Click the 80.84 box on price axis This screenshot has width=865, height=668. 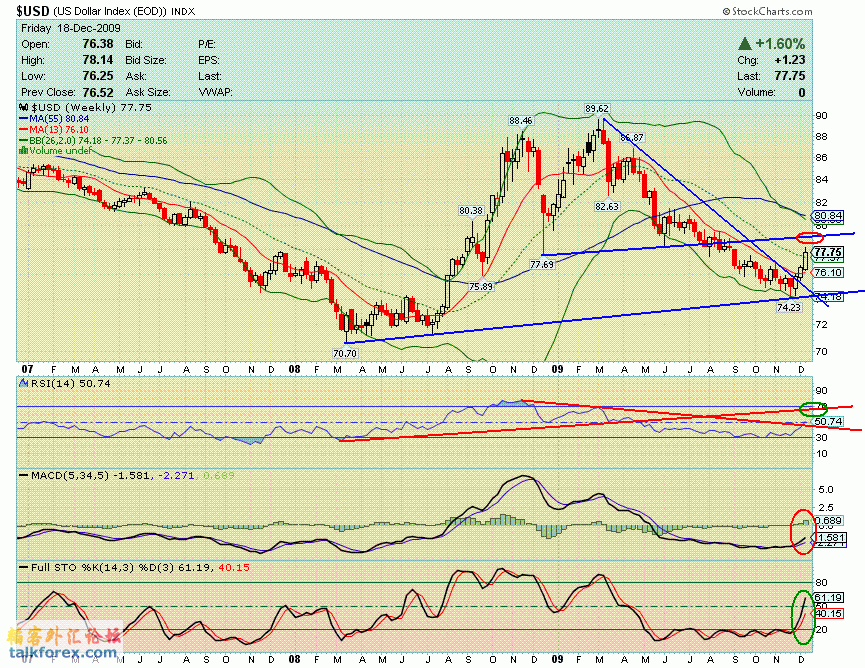pos(827,215)
